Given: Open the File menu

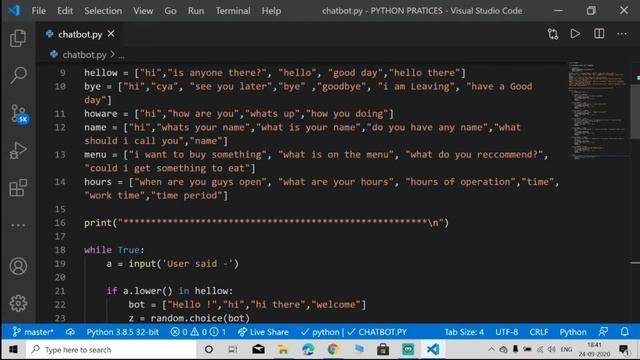Looking at the screenshot, I should pos(39,11).
